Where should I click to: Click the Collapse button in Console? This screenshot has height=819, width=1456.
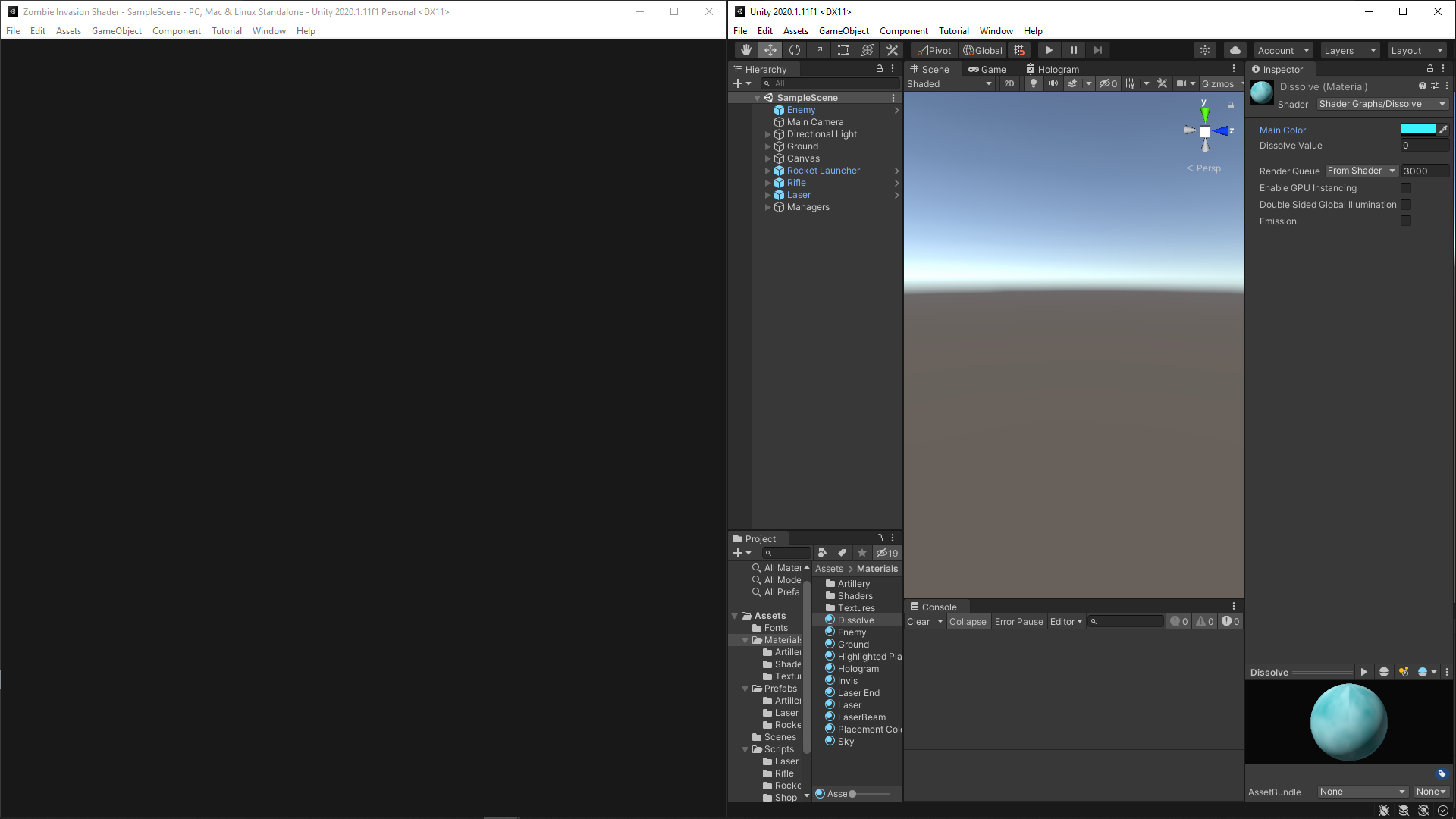[968, 622]
